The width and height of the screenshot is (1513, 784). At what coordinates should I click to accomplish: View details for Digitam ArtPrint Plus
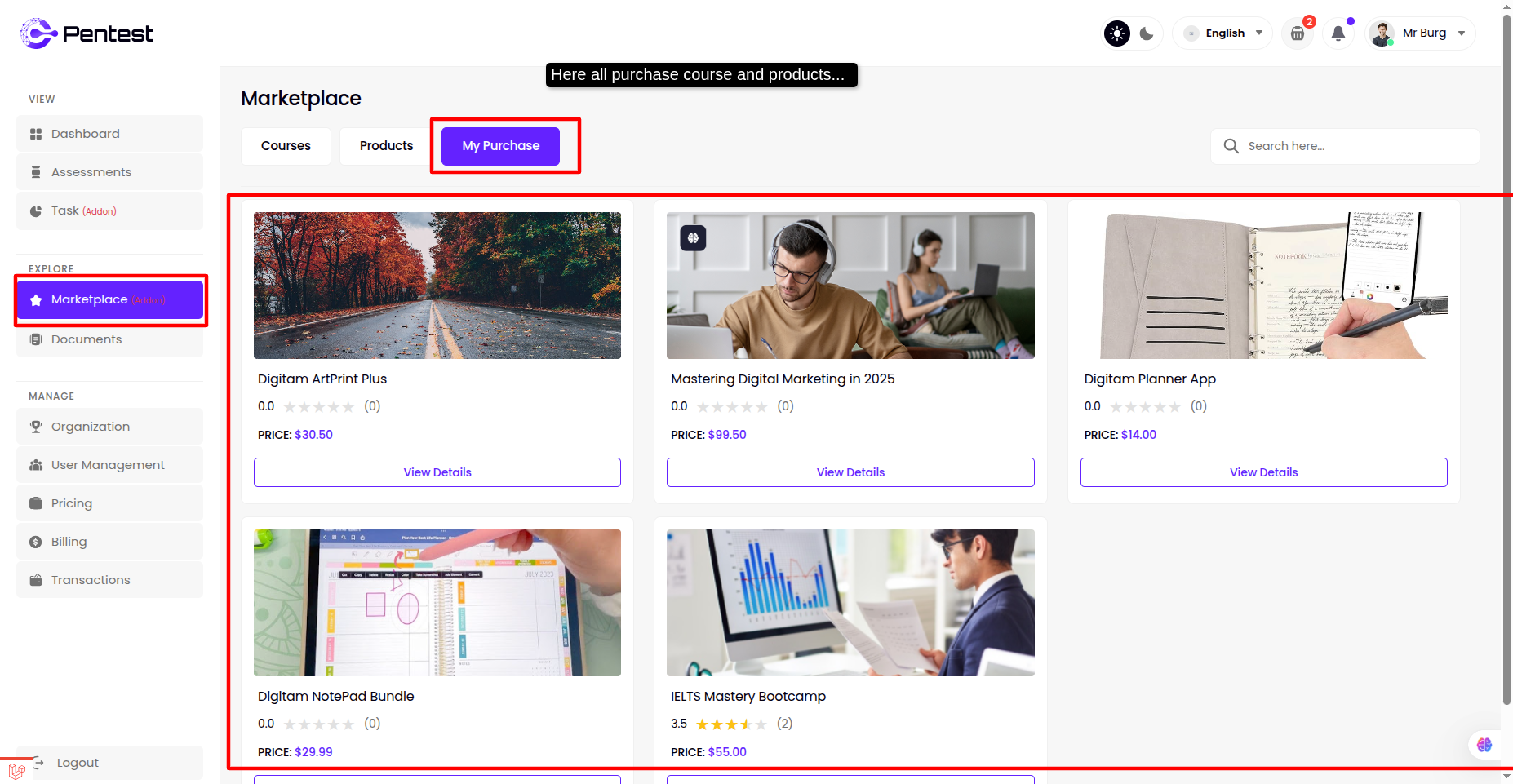click(x=437, y=472)
